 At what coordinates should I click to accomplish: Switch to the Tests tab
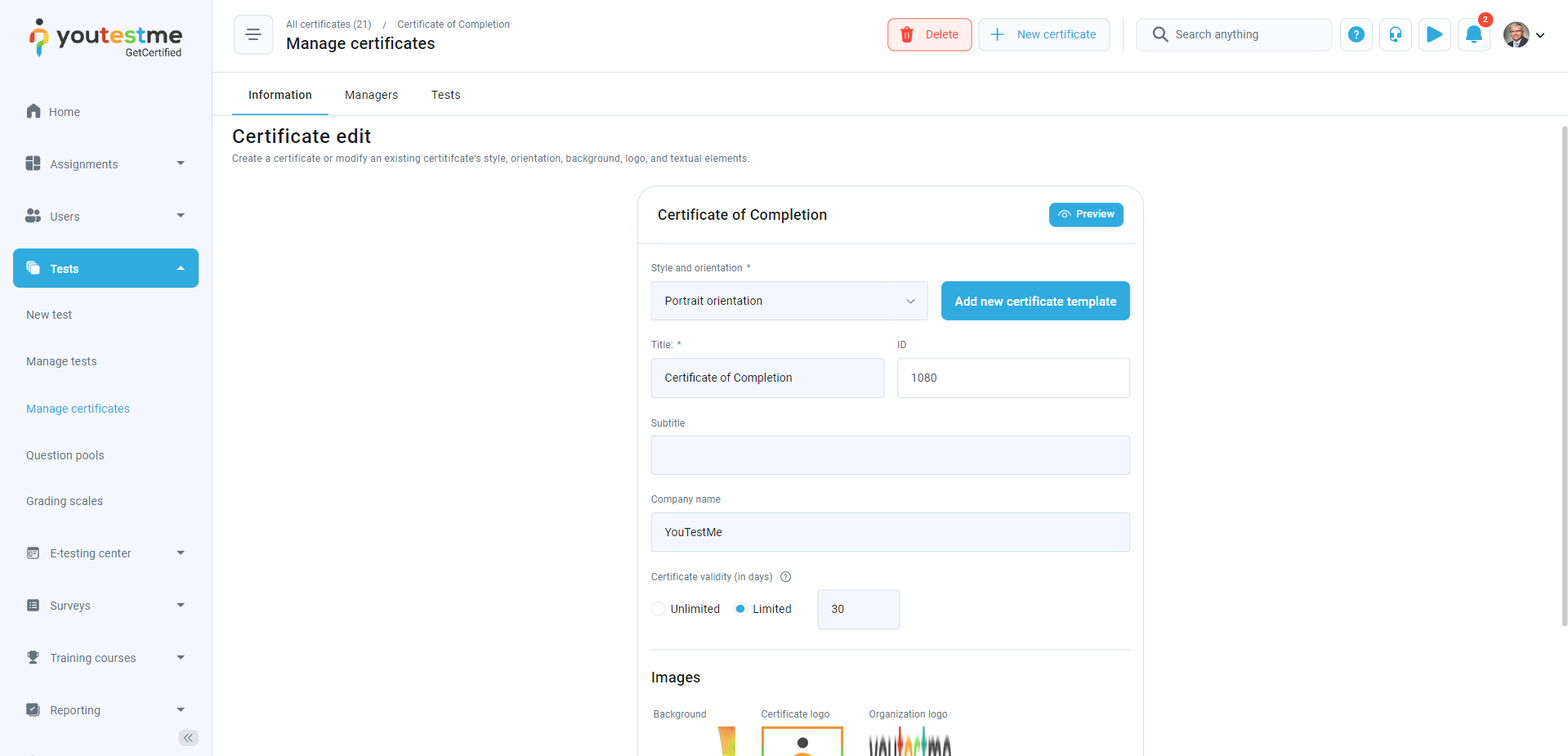coord(445,95)
